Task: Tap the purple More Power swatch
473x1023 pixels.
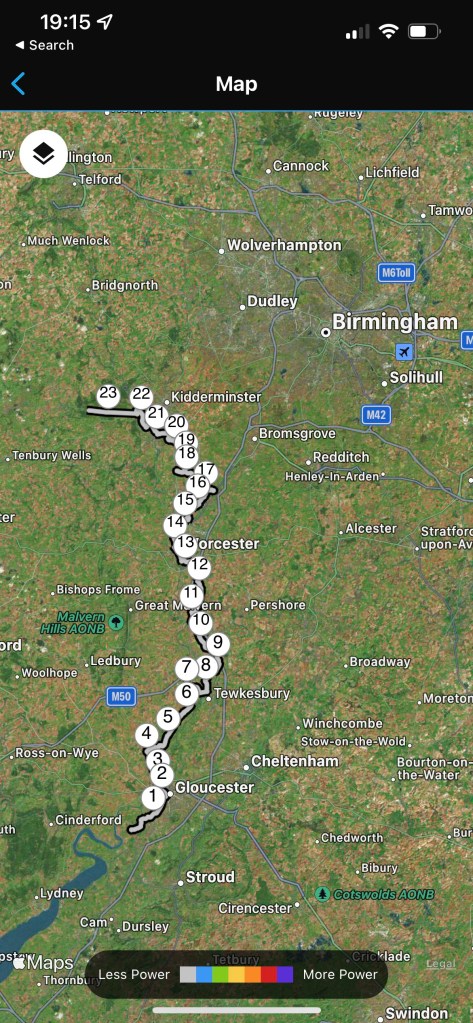Action: point(285,975)
